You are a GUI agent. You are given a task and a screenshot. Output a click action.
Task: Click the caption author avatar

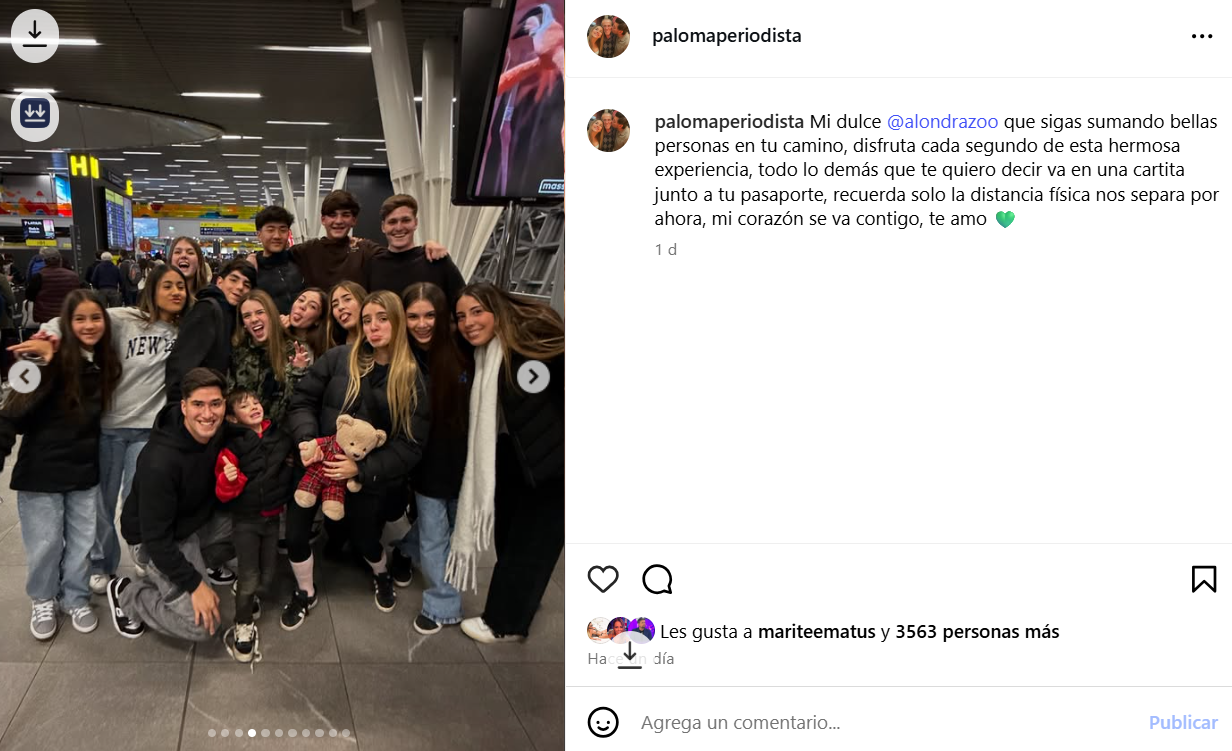pyautogui.click(x=608, y=130)
